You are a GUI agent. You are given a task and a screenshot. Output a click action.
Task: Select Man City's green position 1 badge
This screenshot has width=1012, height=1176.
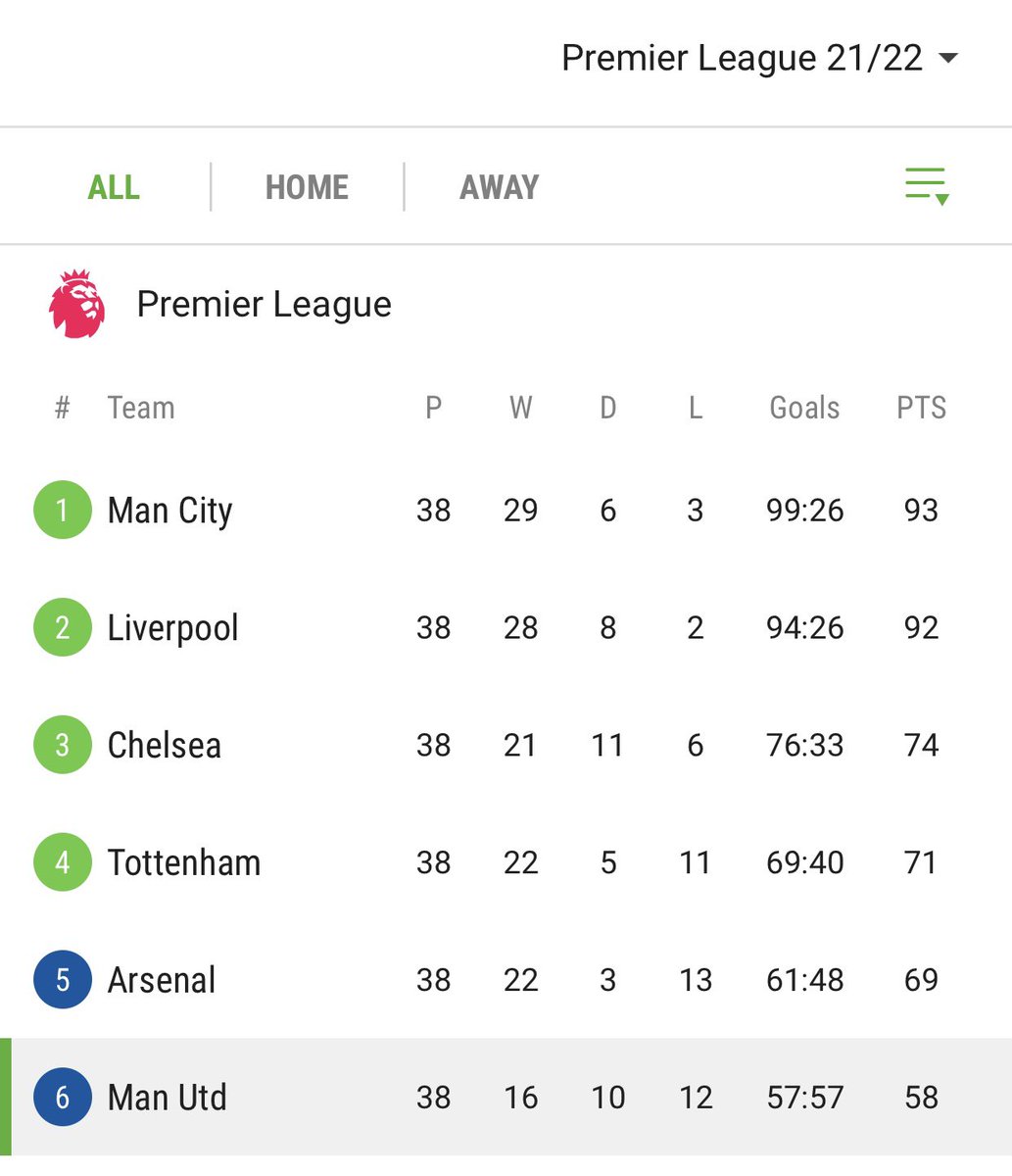pyautogui.click(x=63, y=511)
